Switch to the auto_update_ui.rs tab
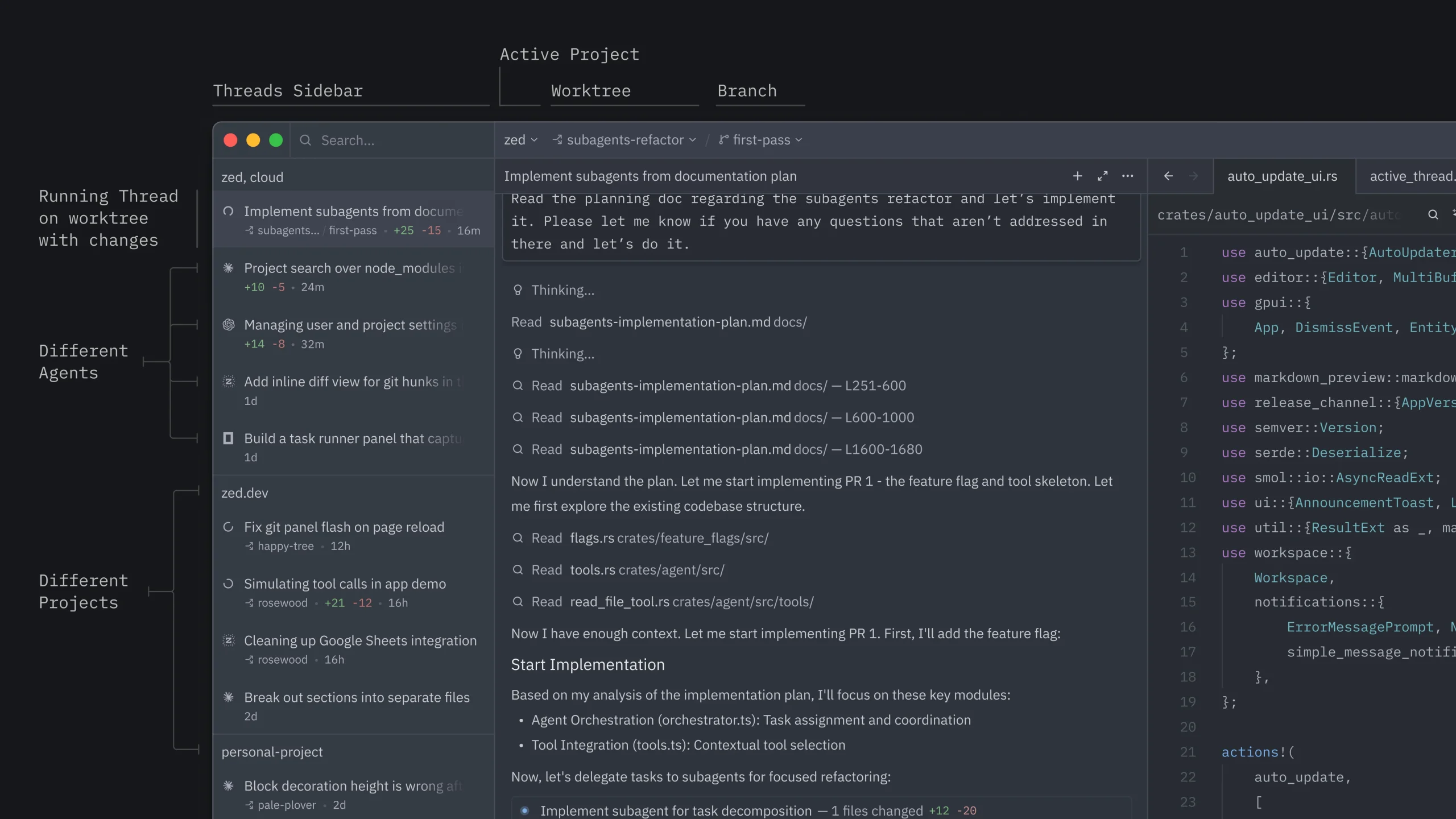Screen dimensions: 1456x819 point(1282,176)
